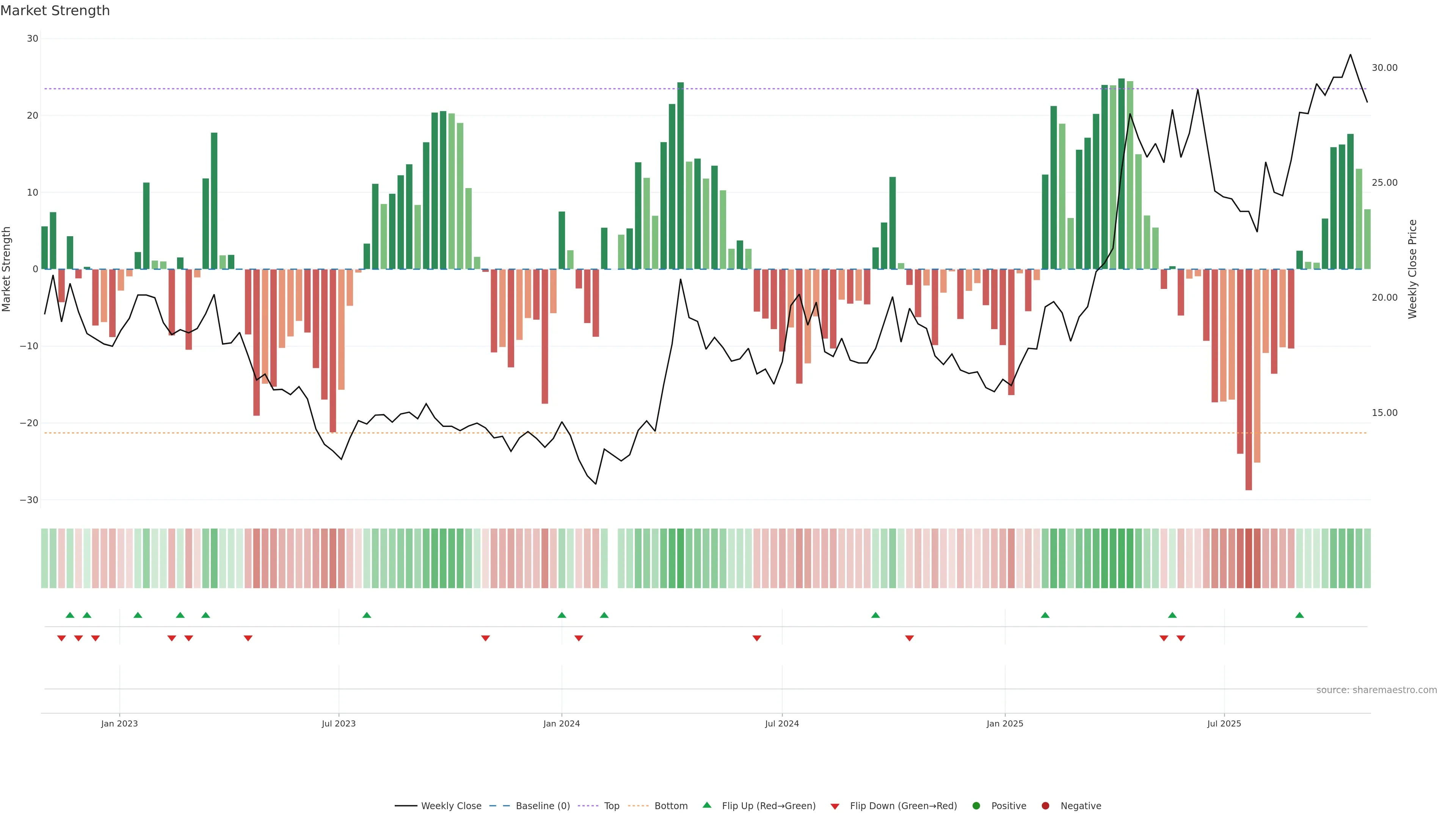Click the Negative red circle legend icon

tap(1045, 805)
